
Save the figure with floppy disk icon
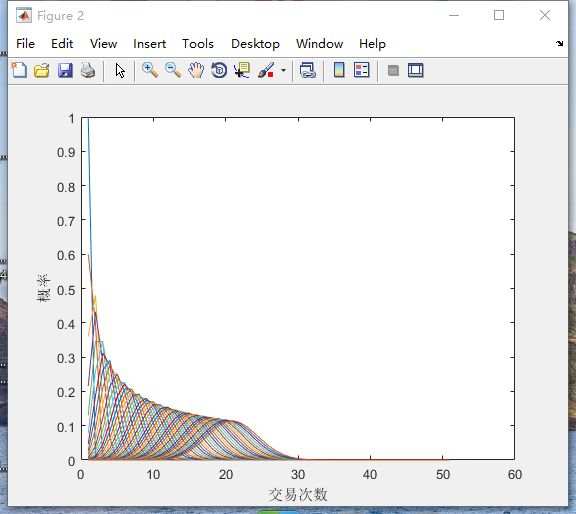point(65,70)
